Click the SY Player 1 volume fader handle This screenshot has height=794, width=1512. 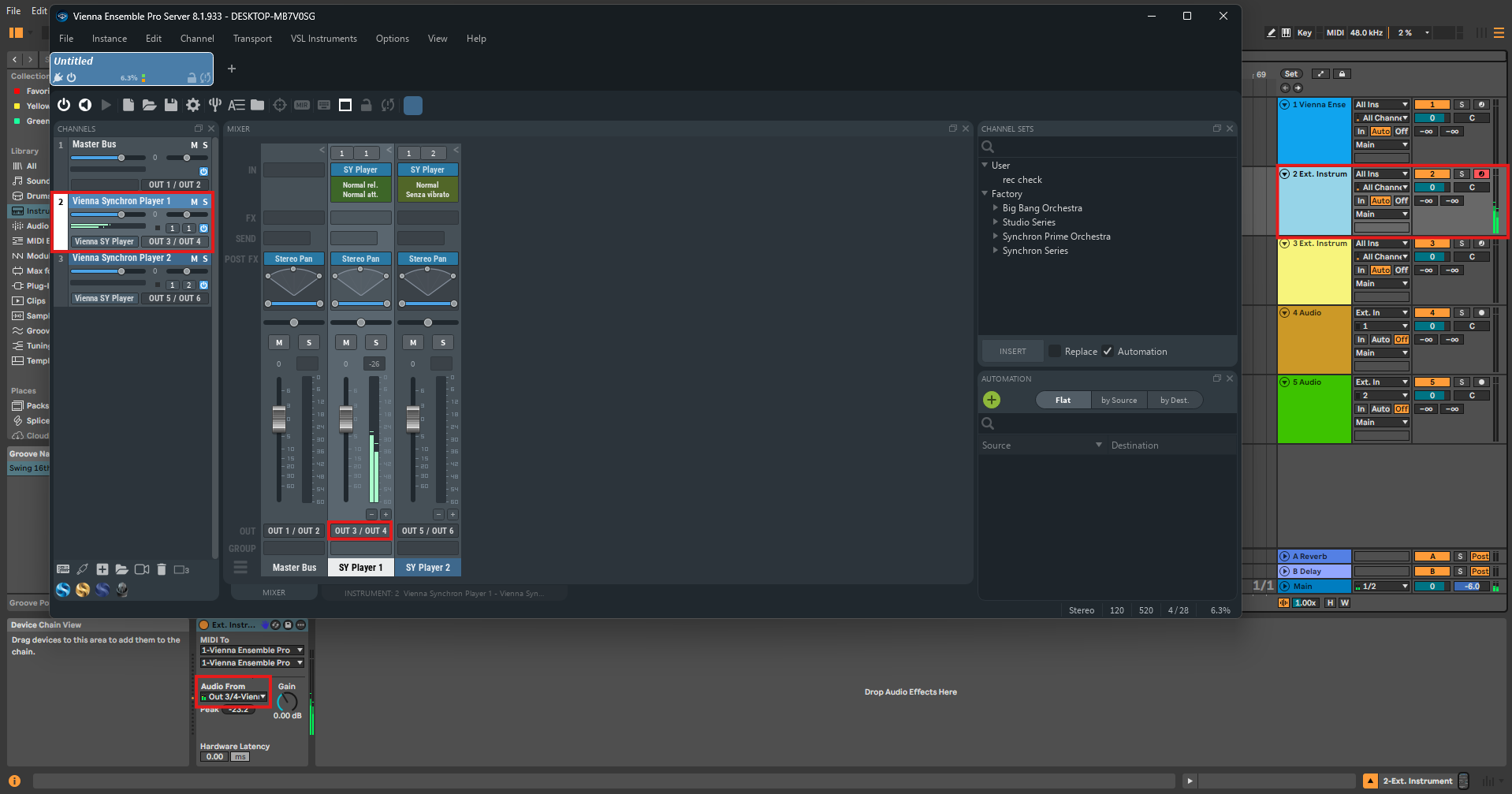(x=346, y=419)
